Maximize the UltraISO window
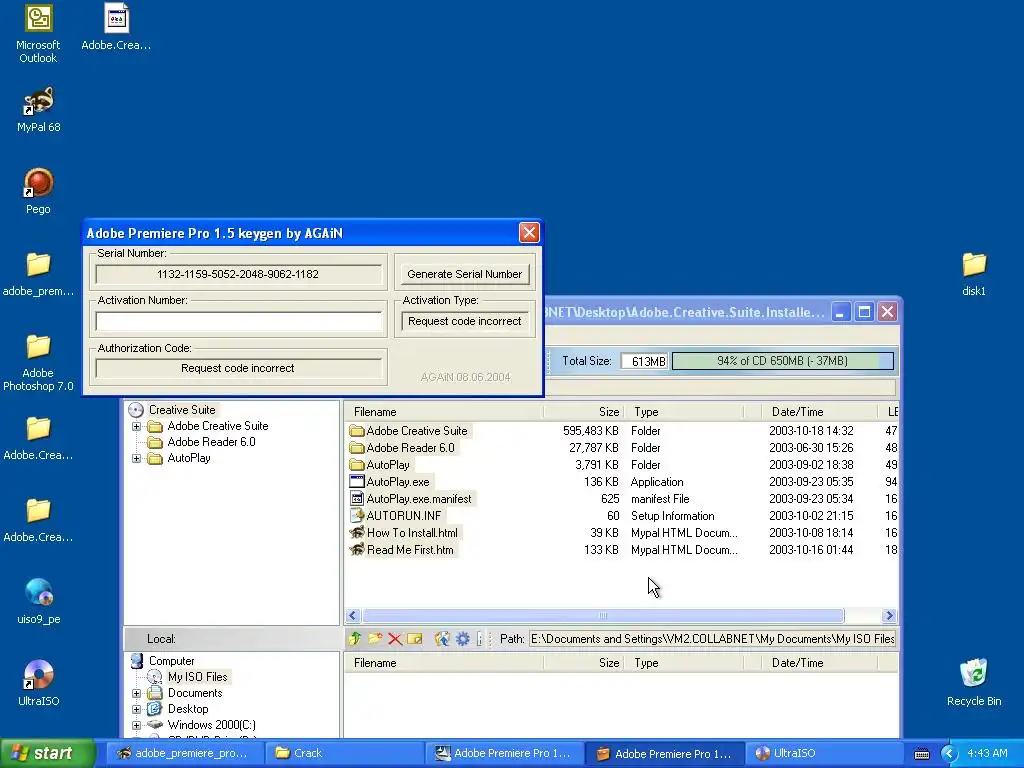Screen dimensions: 1024x768 [864, 312]
